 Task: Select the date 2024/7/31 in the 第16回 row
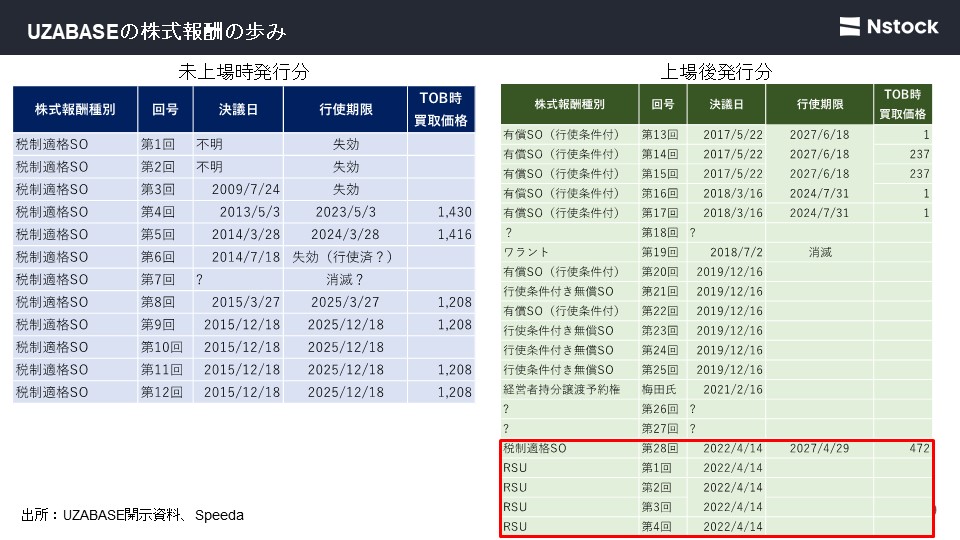(x=819, y=193)
